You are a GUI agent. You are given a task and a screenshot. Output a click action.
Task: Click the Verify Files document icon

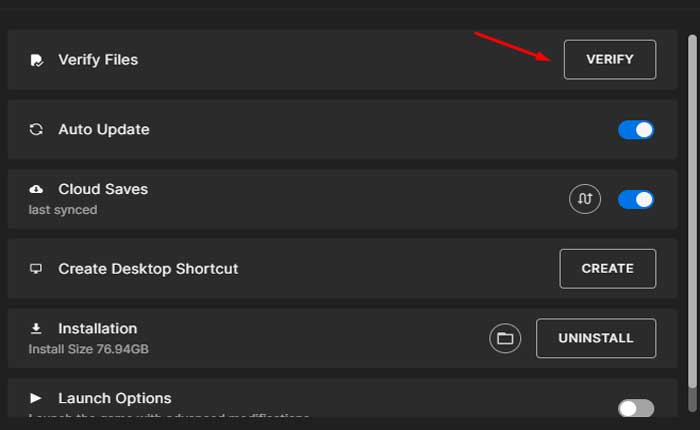pos(37,60)
